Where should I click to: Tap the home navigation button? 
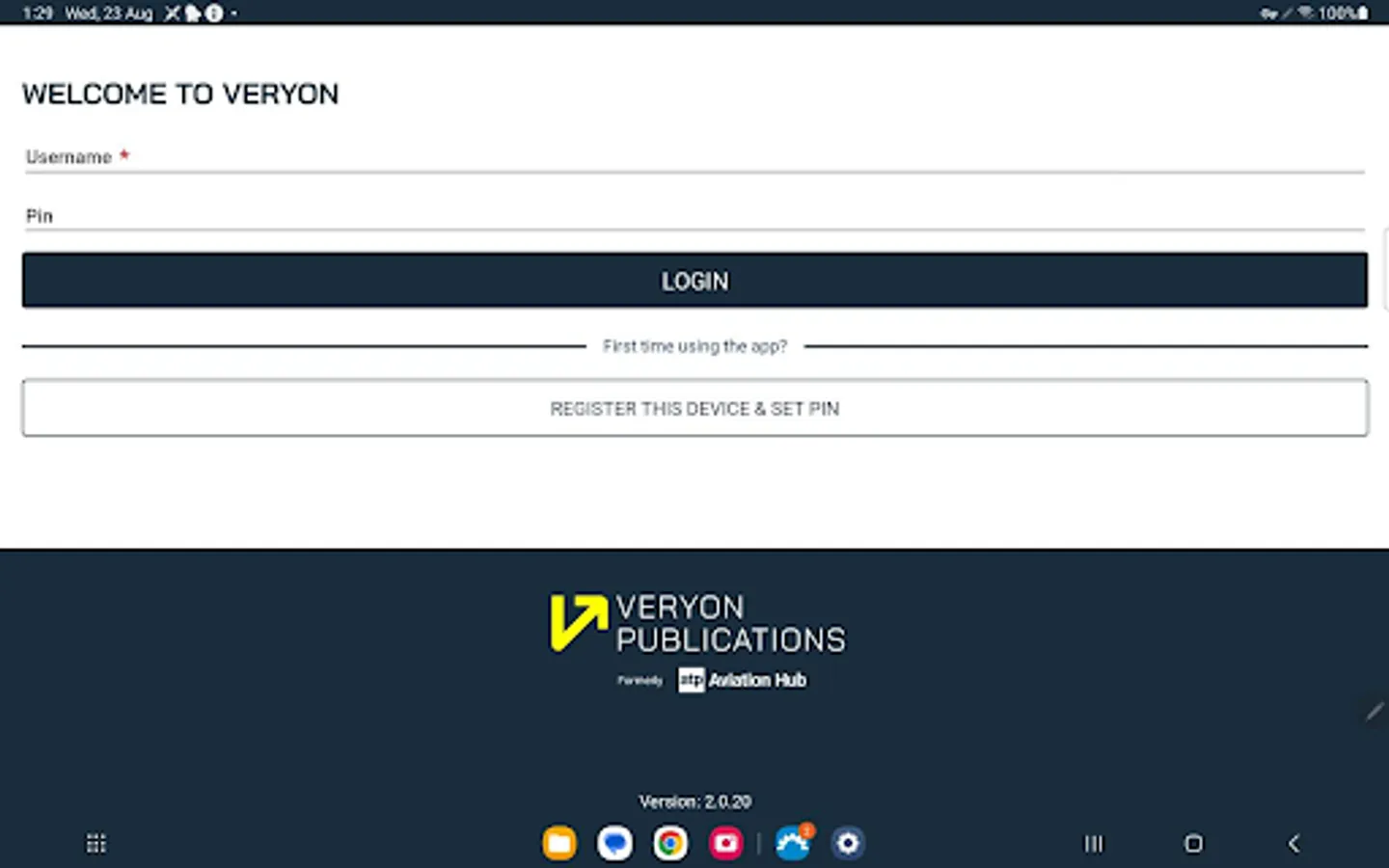pos(1193,844)
